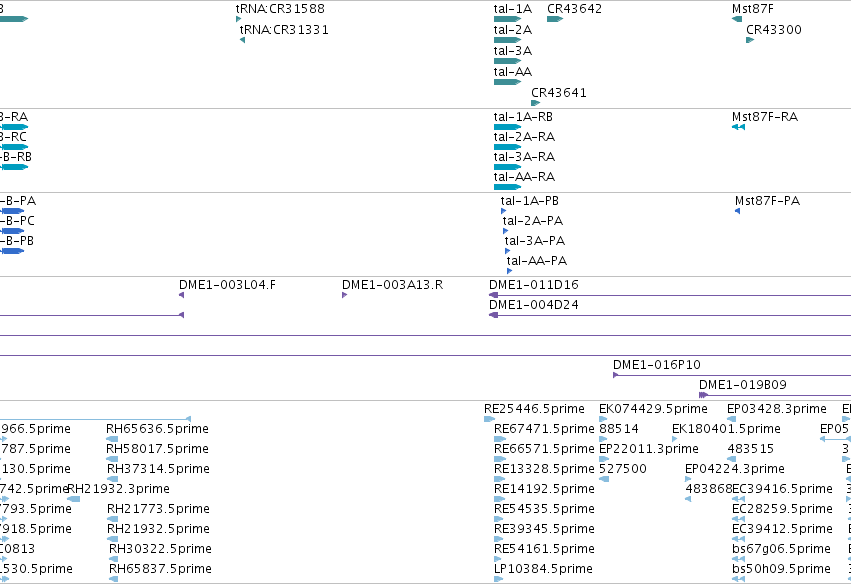Click the tal-3A-RA transcript bar
851x584 pixels.
(x=507, y=167)
